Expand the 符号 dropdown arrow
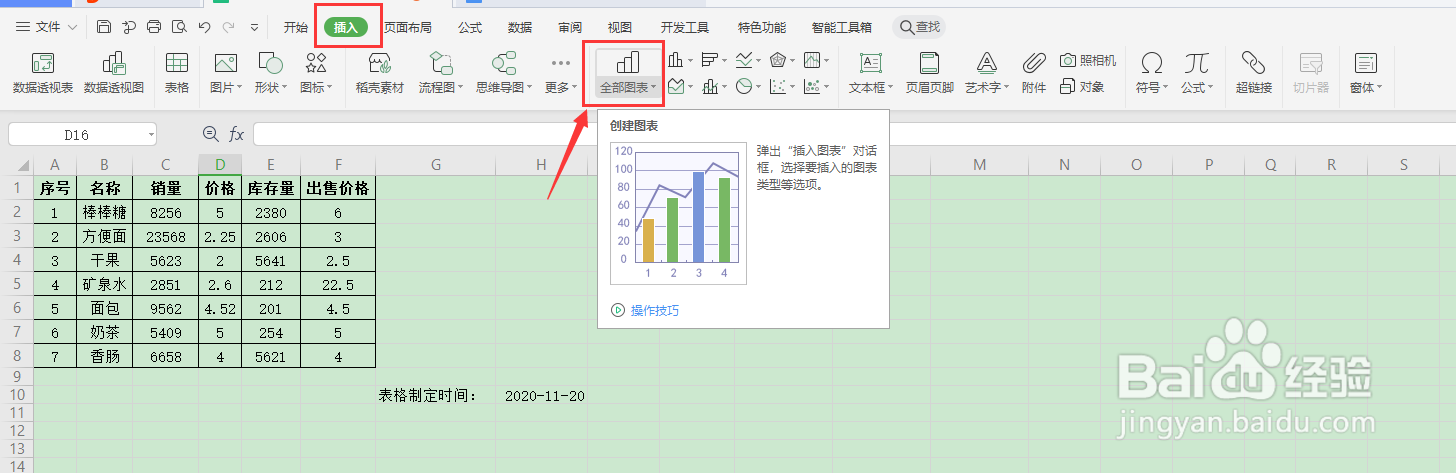Viewport: 1456px width, 473px height. click(1166, 88)
